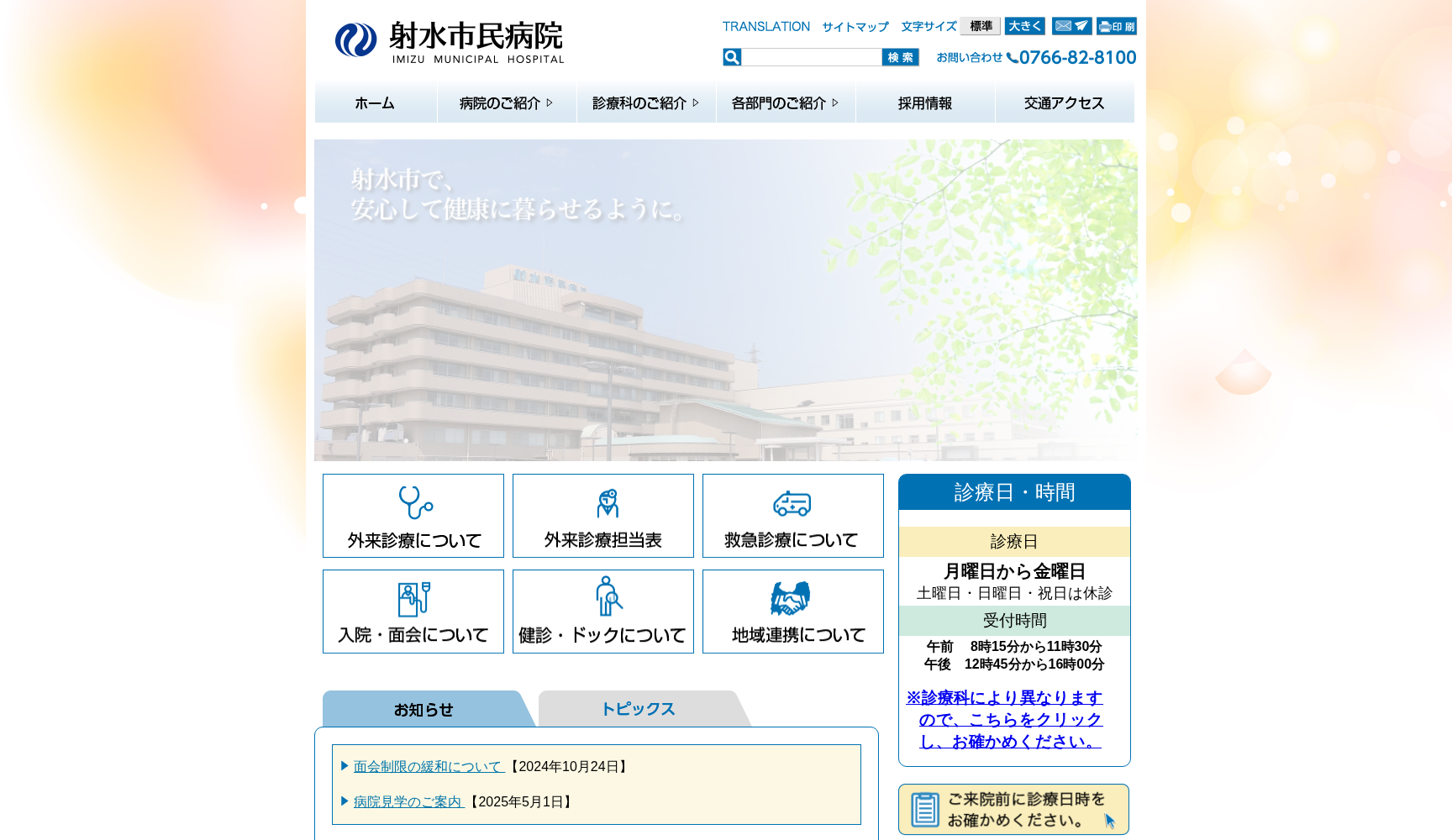Select the handshake icon for 地域連携について

[792, 598]
